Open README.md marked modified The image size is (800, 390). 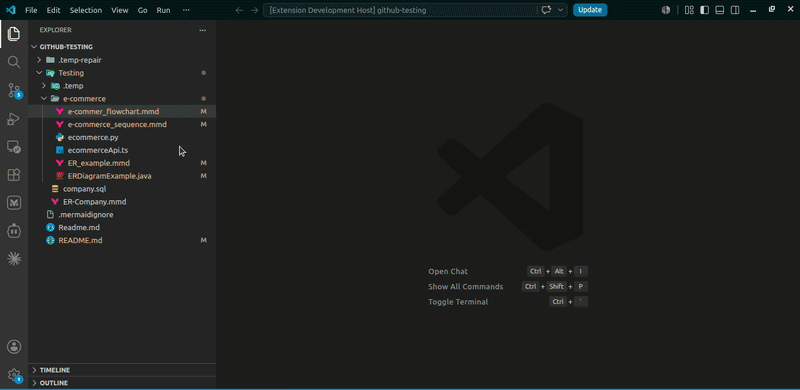122,240
